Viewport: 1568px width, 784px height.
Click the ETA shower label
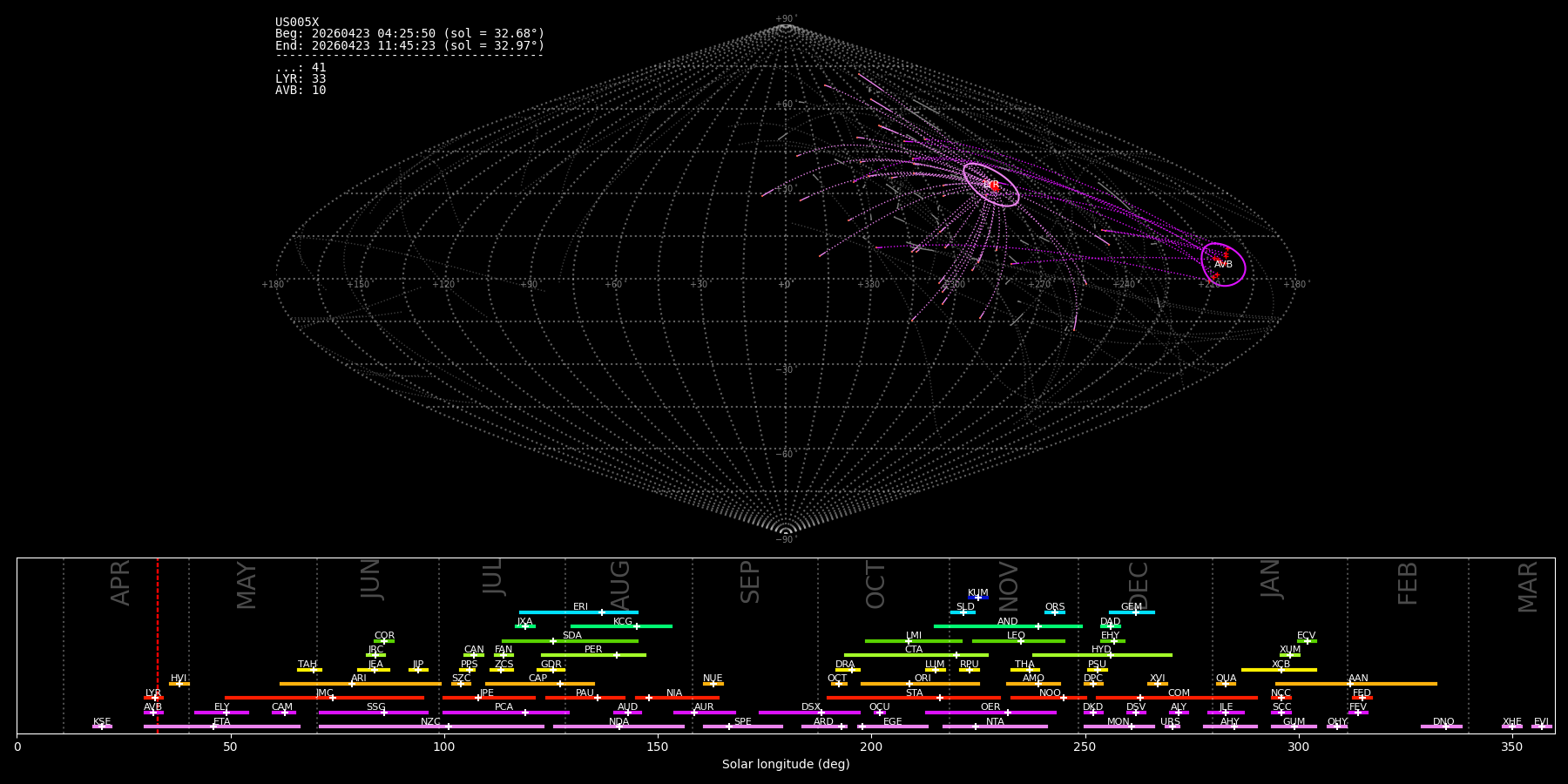[x=222, y=722]
